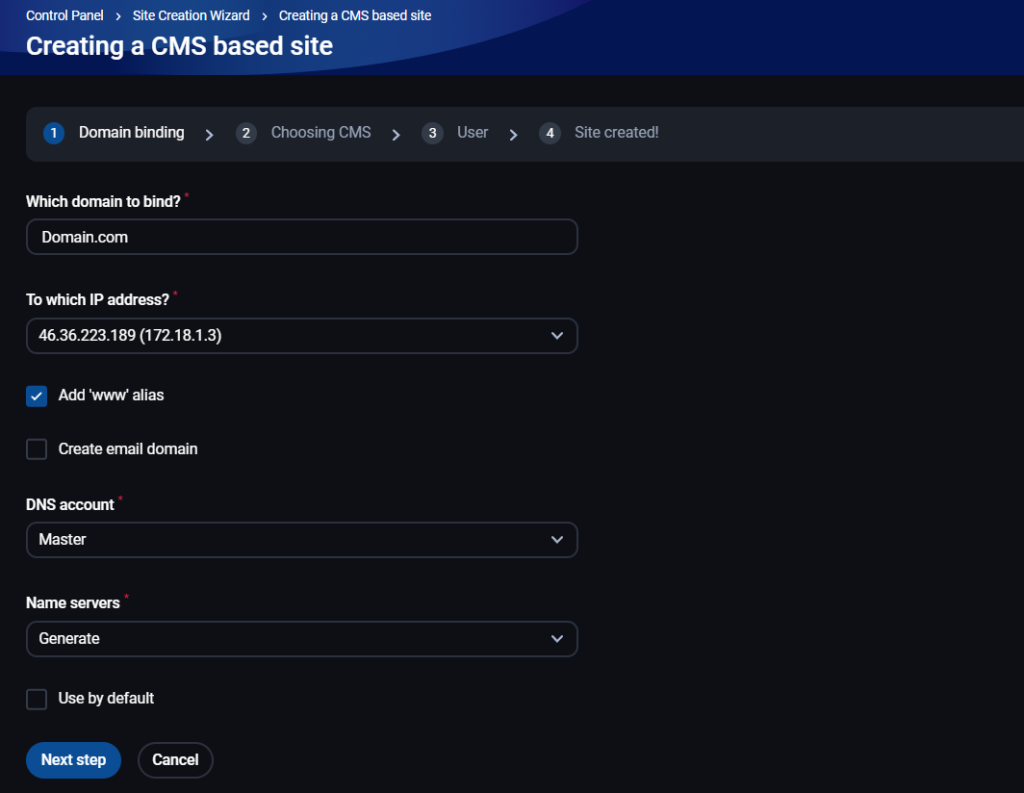
Task: Click the step 4 number badge
Action: click(549, 133)
